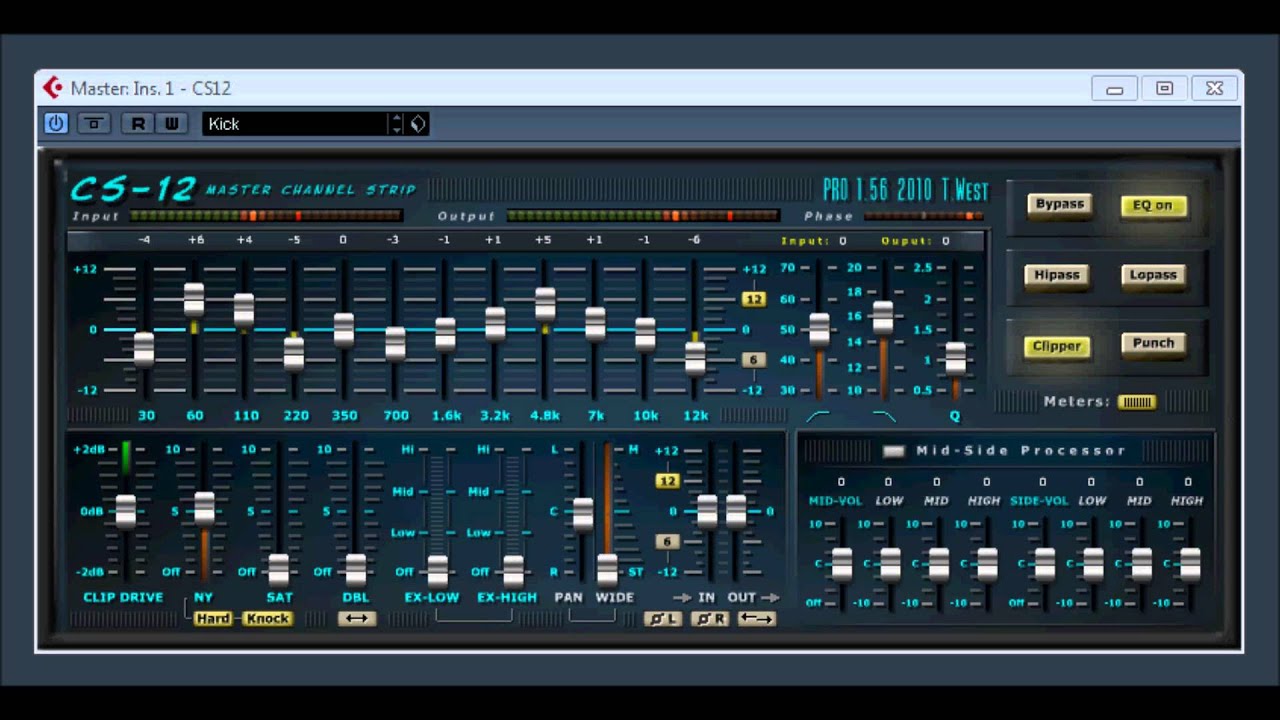Click the hipass frequency fader
This screenshot has width=1280, height=720.
(x=819, y=329)
